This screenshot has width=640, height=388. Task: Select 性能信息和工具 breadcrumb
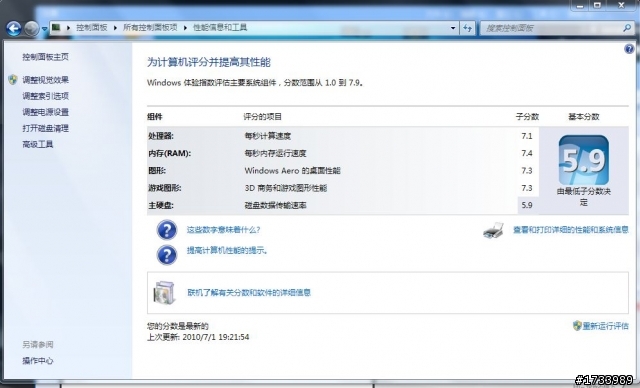pos(220,27)
